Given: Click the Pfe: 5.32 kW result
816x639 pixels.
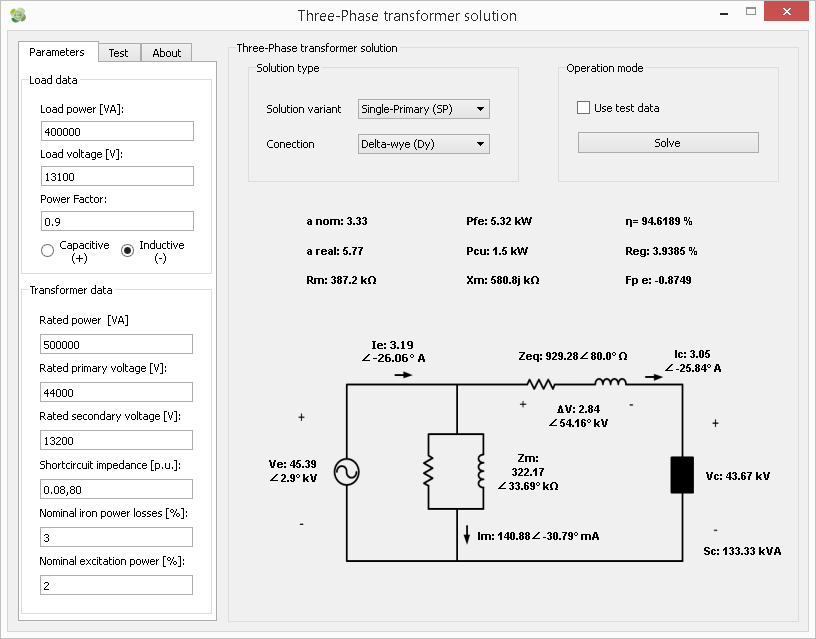Looking at the screenshot, I should pos(499,221).
